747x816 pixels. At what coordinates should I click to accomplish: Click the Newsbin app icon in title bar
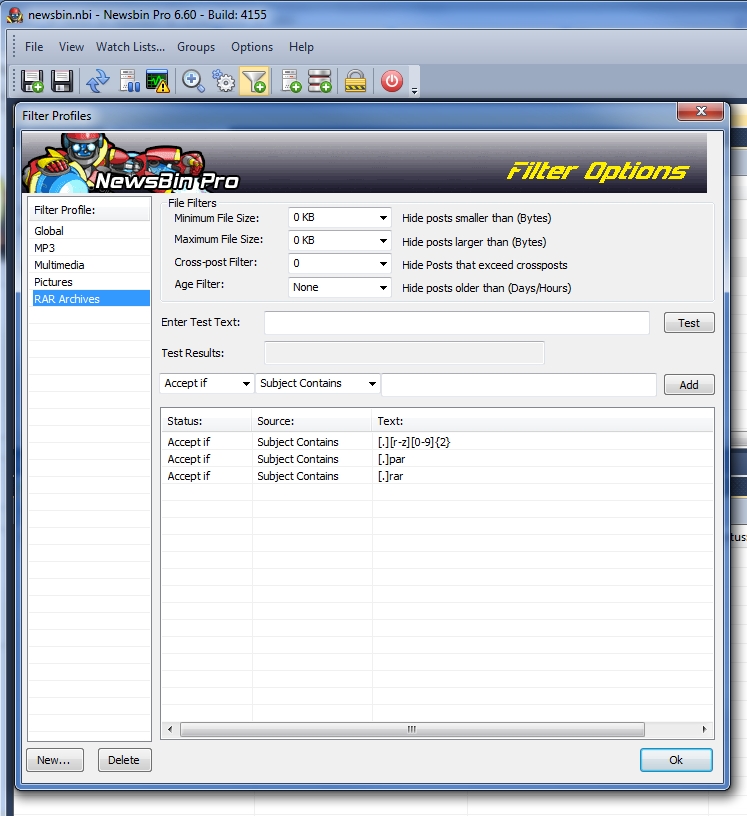pyautogui.click(x=14, y=15)
